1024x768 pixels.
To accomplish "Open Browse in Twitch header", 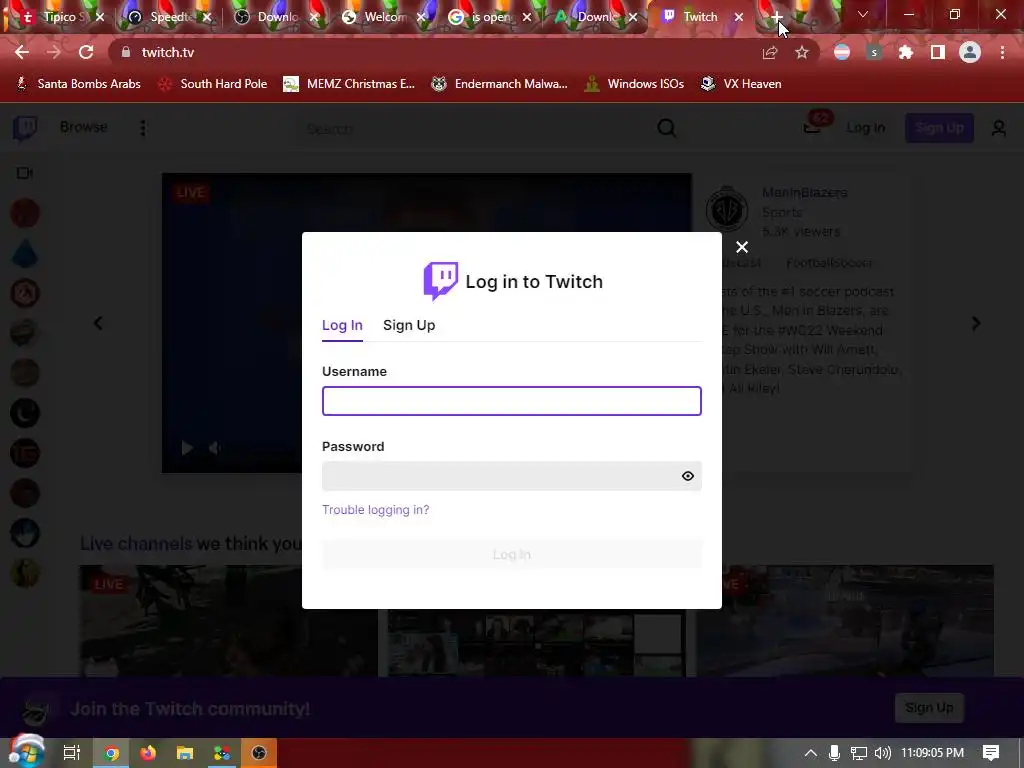I will [x=84, y=127].
